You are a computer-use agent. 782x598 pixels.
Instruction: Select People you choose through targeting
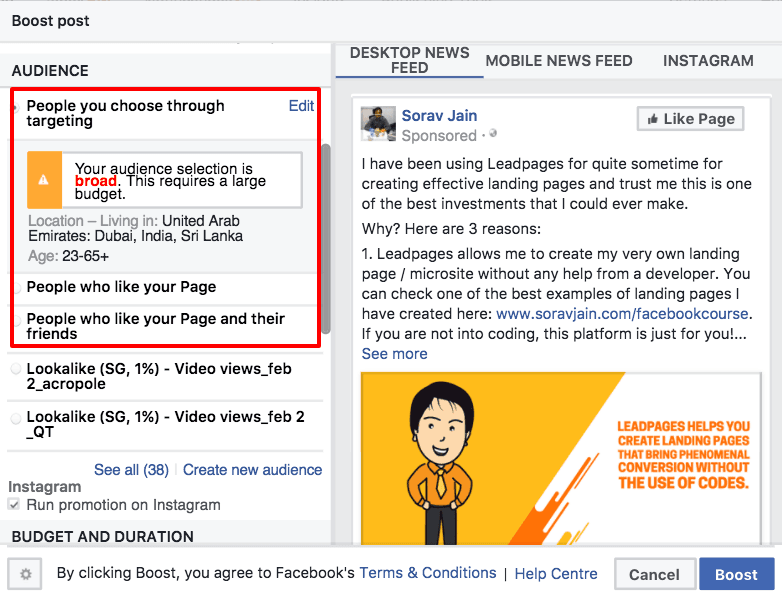click(x=16, y=107)
